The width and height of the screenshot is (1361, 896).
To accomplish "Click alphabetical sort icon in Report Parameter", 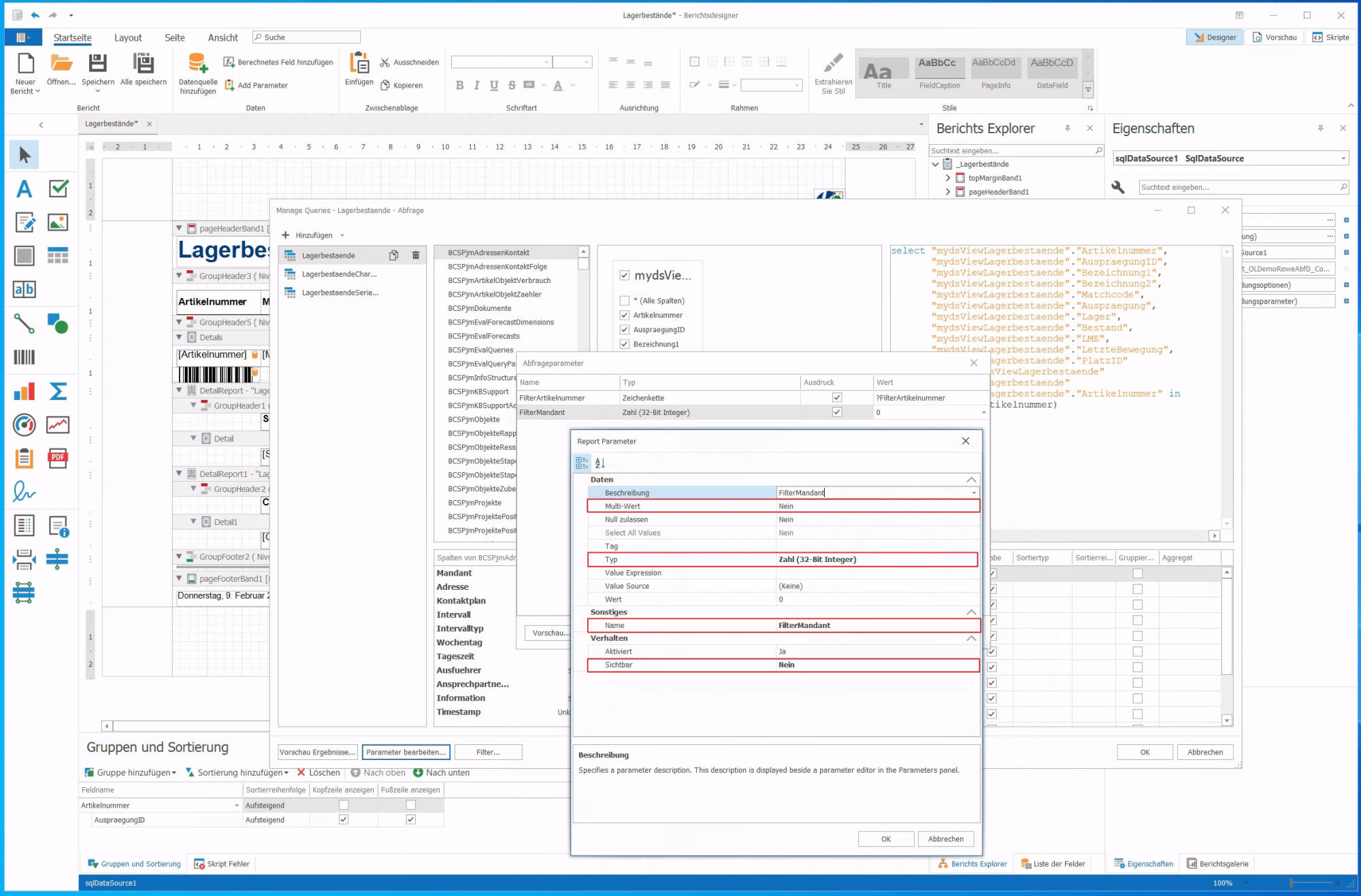I will point(600,463).
